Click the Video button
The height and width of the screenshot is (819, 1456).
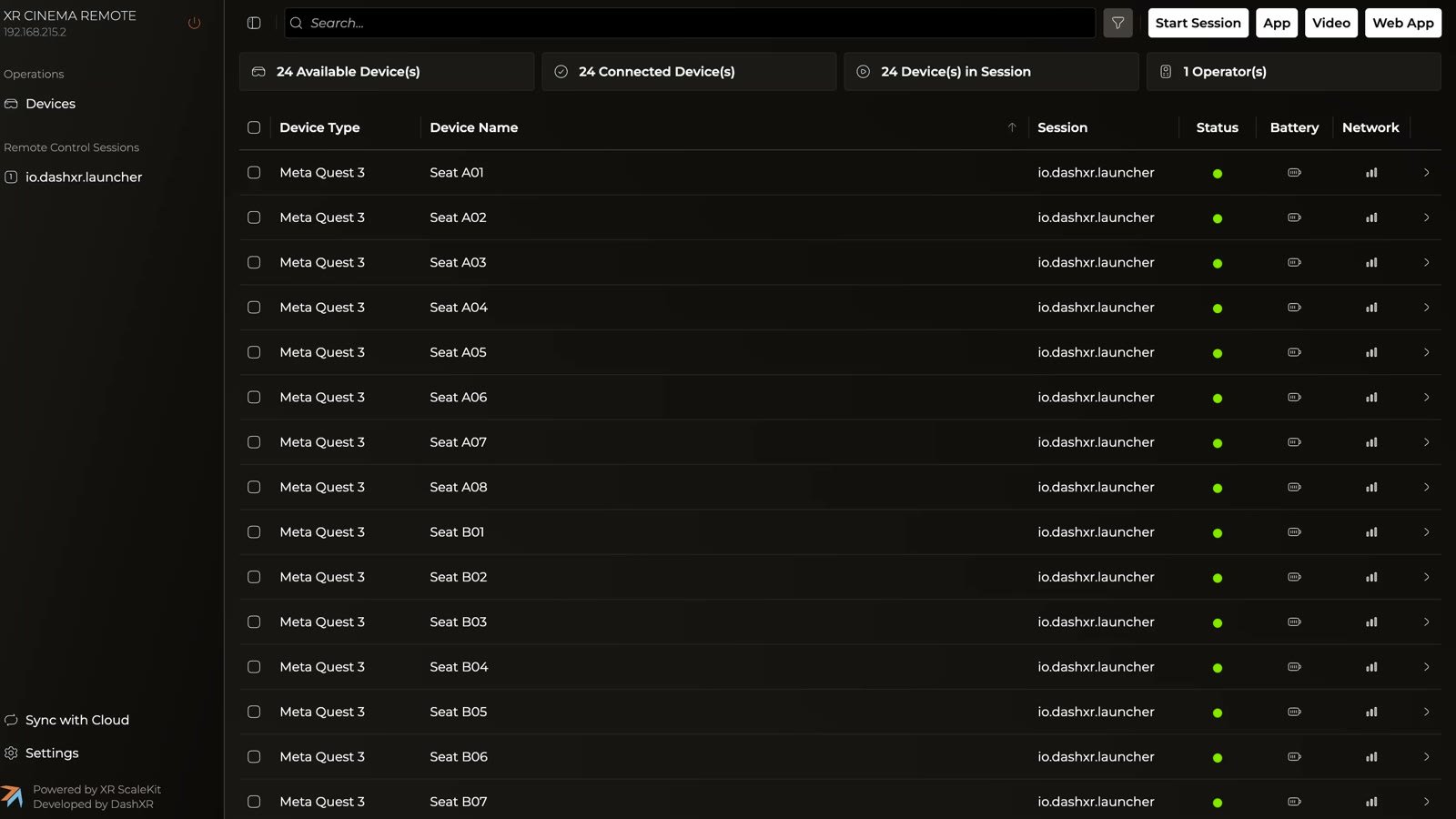[1331, 23]
